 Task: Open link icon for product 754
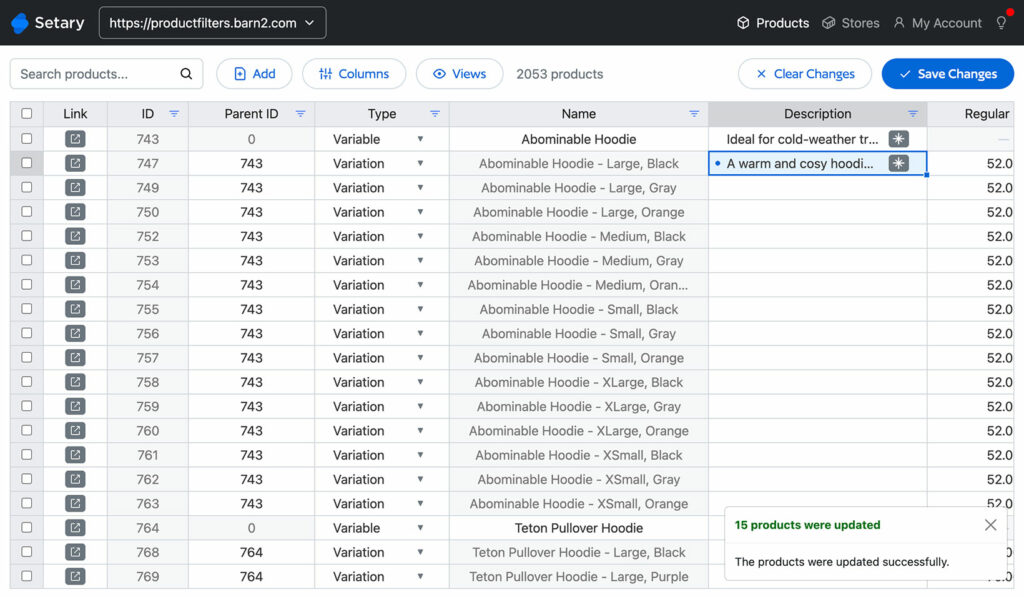click(x=75, y=285)
